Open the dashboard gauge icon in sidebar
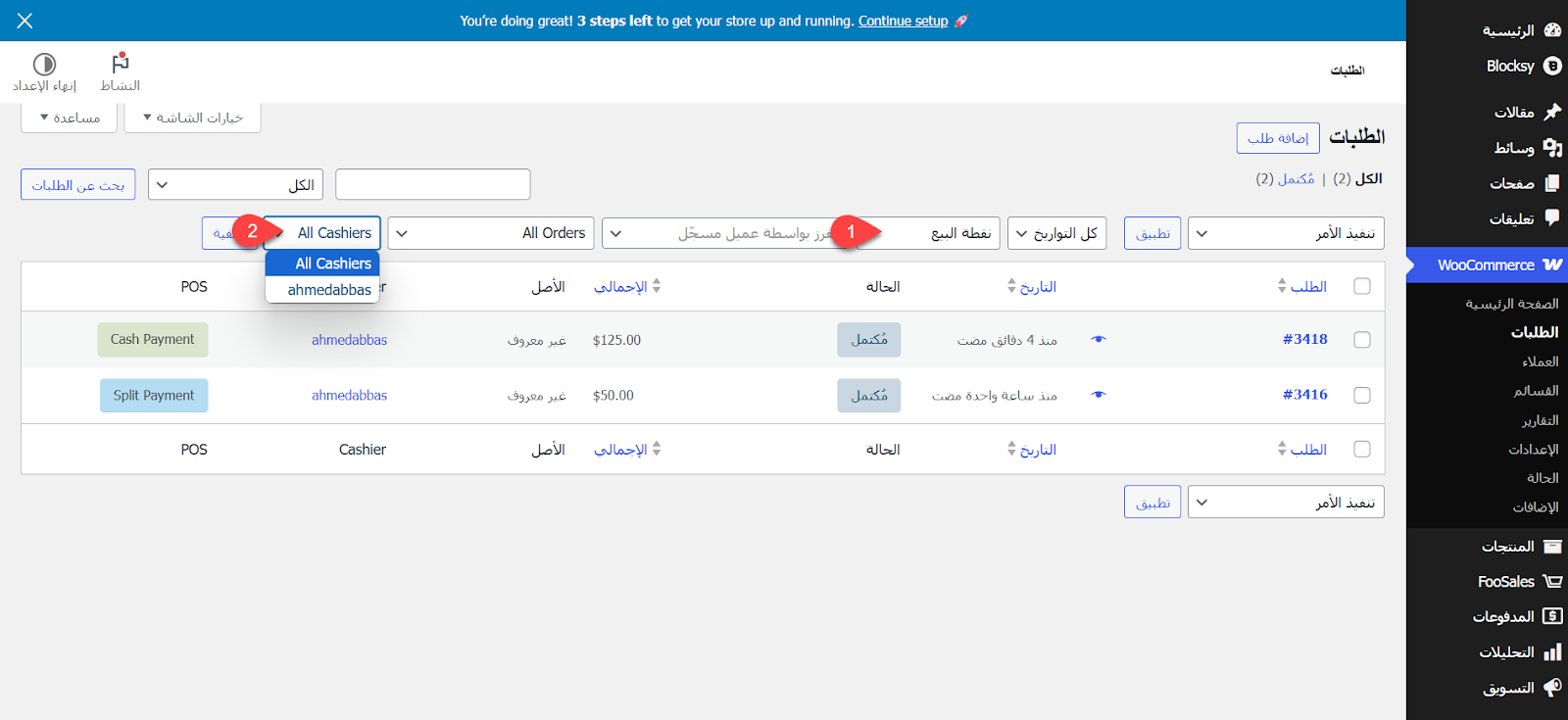The image size is (1568, 720). [1552, 30]
